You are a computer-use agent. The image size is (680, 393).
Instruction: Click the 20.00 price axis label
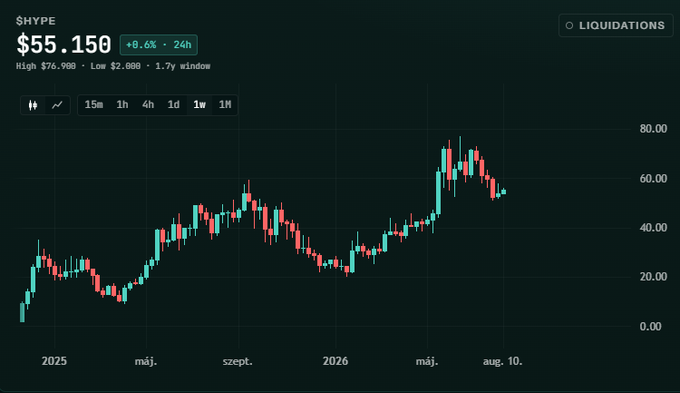click(653, 277)
